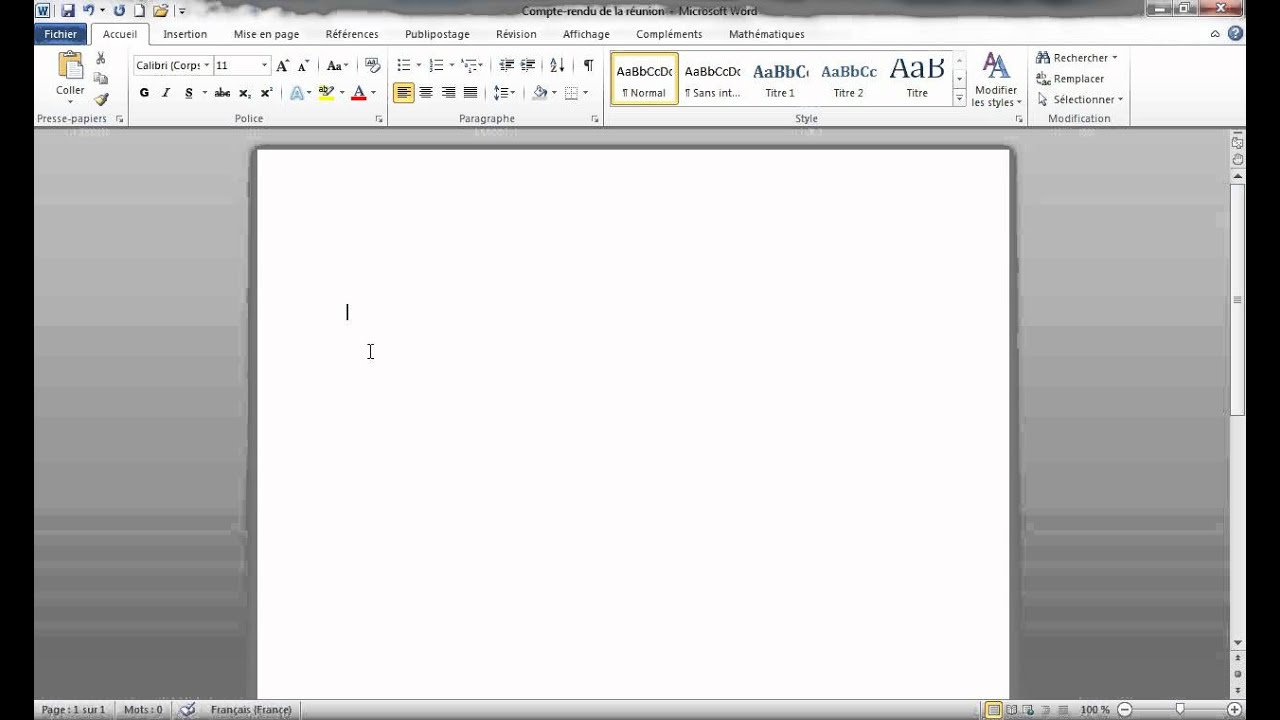
Task: Open Word help question mark
Action: pyautogui.click(x=1235, y=33)
